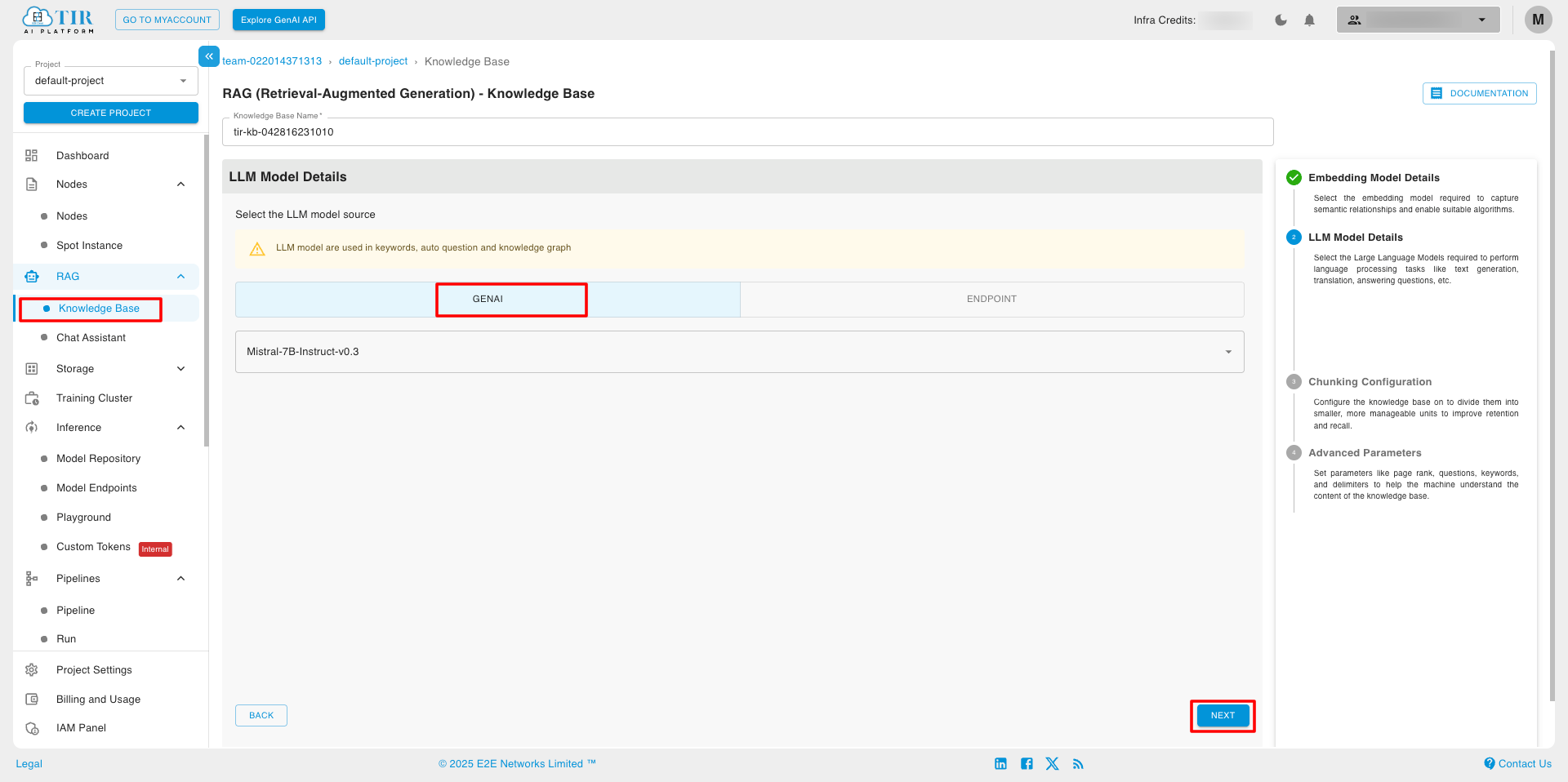Expand the Storage section chevron

coord(180,369)
